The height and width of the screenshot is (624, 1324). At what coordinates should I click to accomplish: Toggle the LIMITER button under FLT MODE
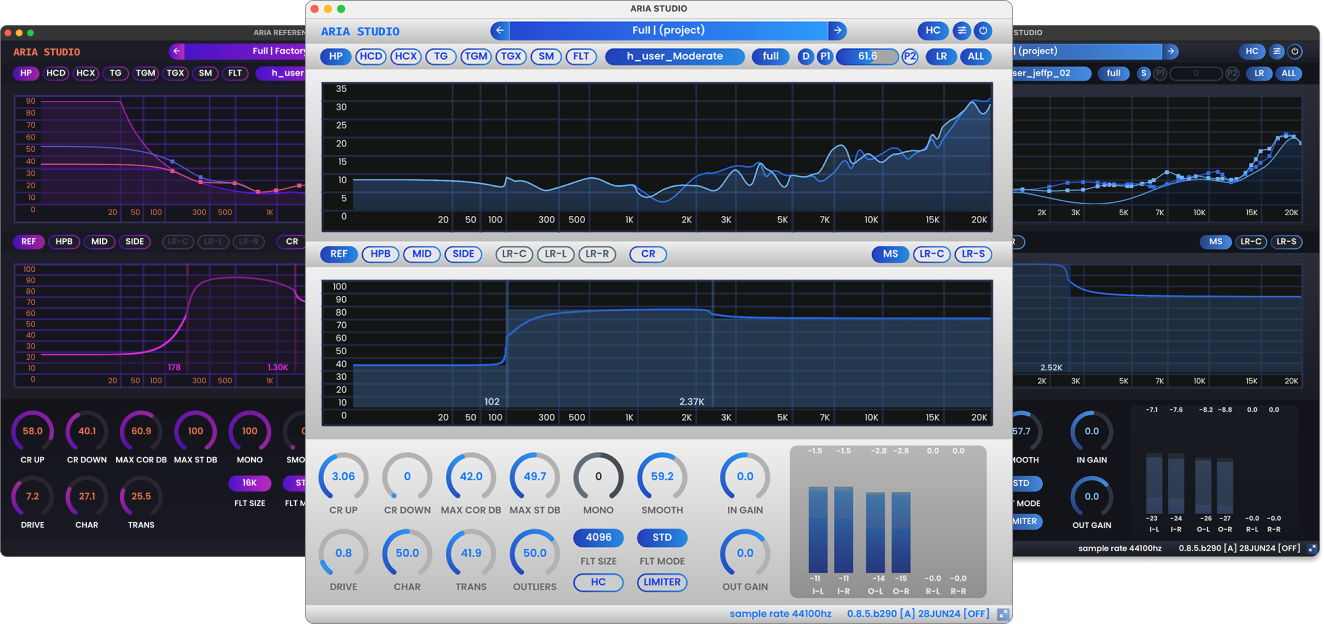pyautogui.click(x=662, y=582)
